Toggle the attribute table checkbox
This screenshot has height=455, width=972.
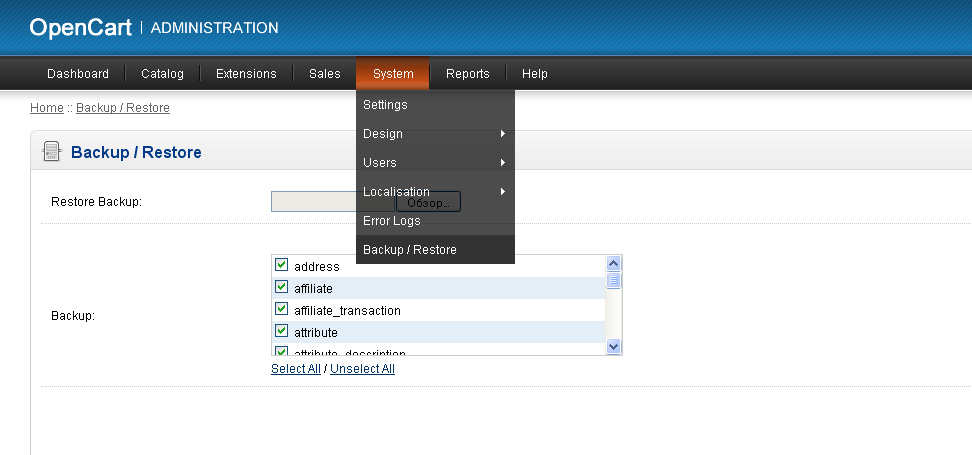tap(281, 332)
